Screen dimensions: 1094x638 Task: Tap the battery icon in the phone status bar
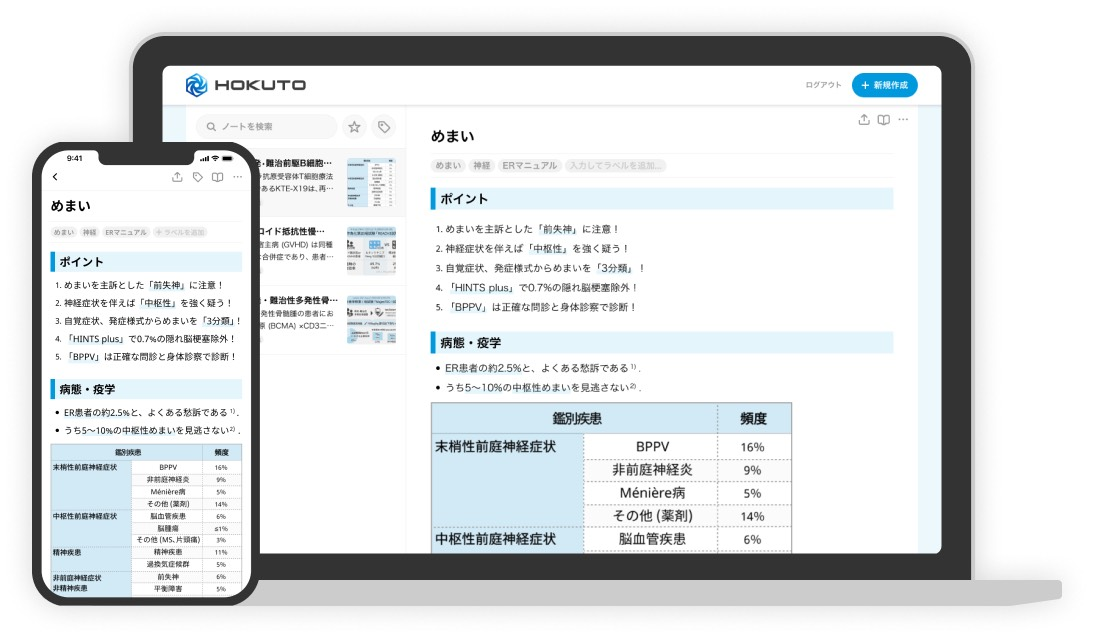pos(228,158)
